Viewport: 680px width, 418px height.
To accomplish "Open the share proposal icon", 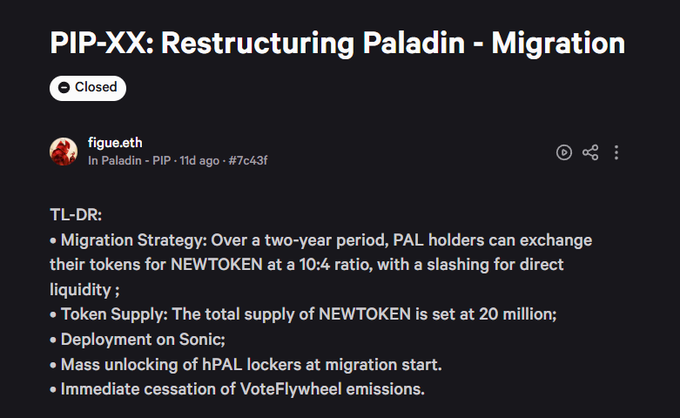I will [590, 152].
